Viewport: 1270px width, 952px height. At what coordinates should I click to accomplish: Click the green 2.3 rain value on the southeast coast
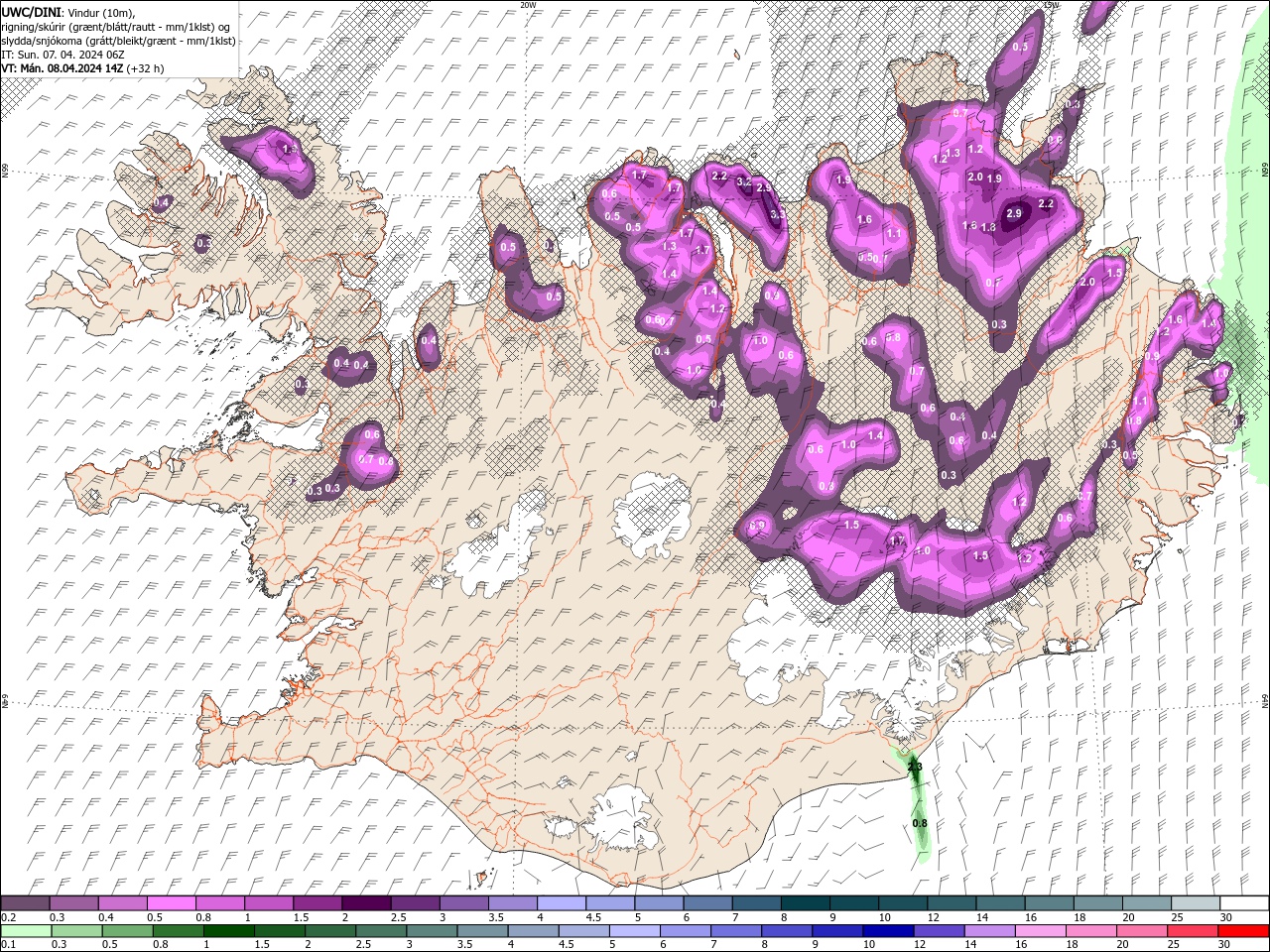pyautogui.click(x=915, y=767)
